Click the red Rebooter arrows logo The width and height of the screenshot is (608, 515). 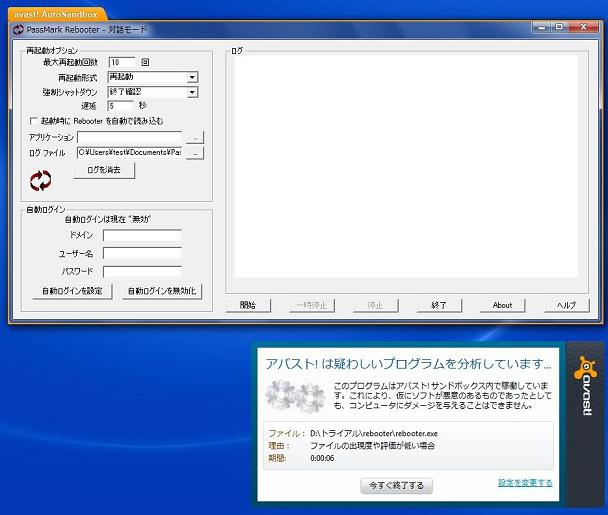tap(41, 181)
